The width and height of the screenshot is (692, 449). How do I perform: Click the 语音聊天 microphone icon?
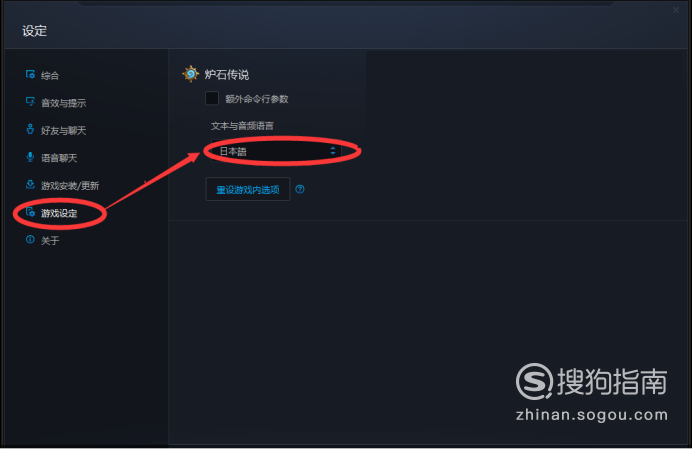30,157
